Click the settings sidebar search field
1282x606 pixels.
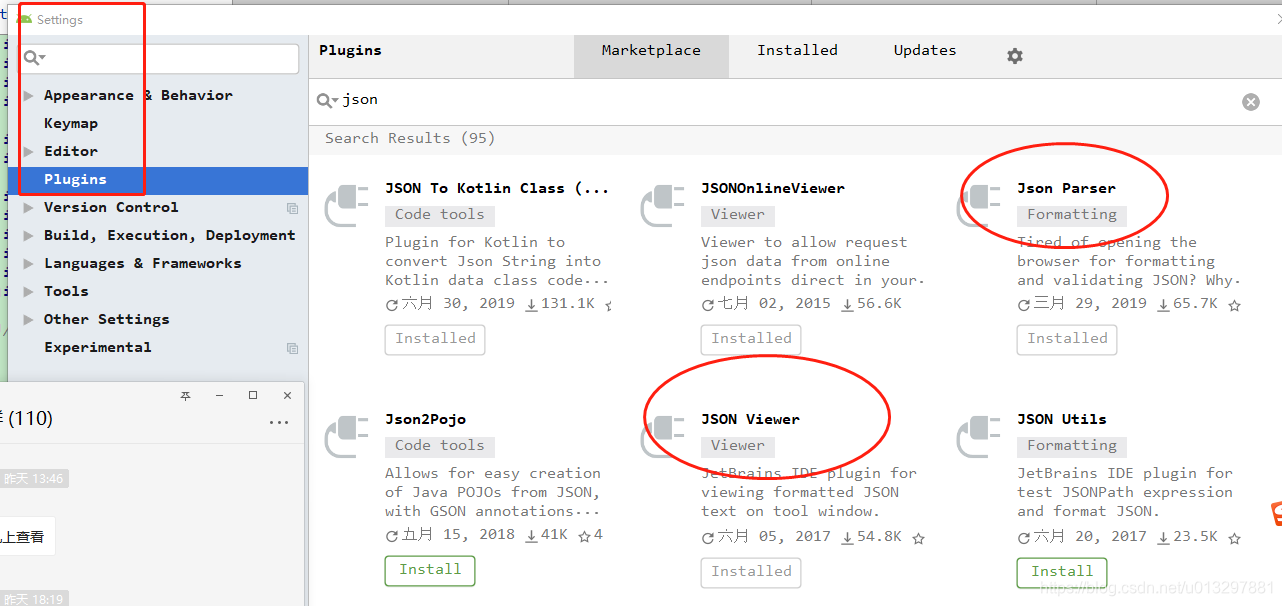click(159, 58)
